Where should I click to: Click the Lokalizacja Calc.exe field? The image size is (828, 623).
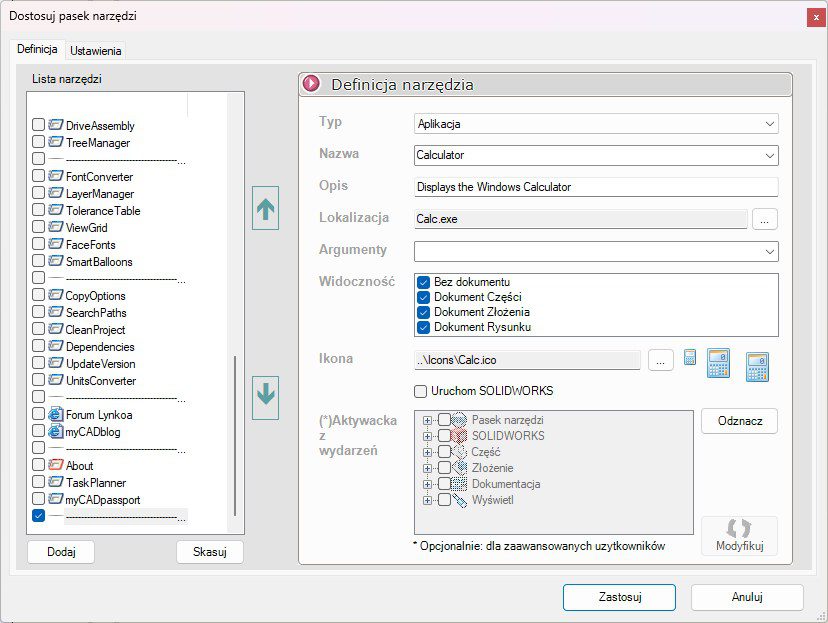pyautogui.click(x=581, y=219)
